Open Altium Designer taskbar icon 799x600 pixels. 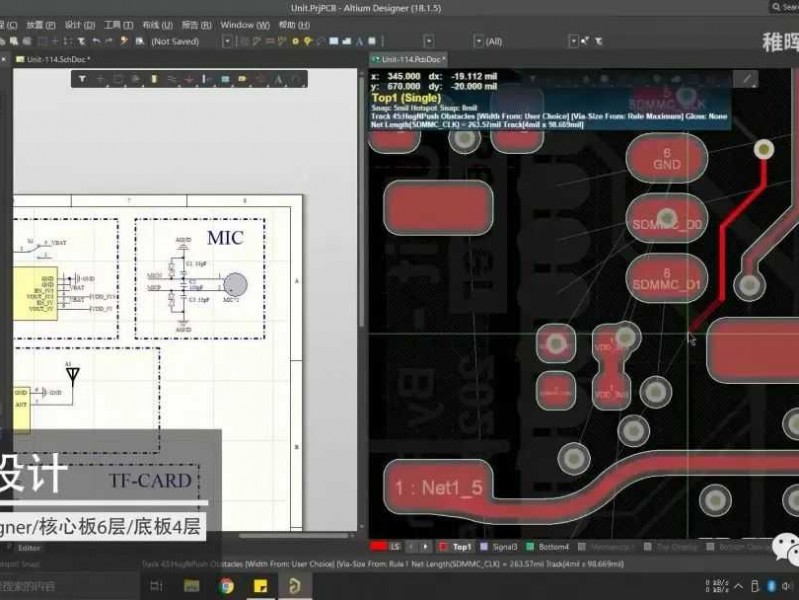(295, 586)
